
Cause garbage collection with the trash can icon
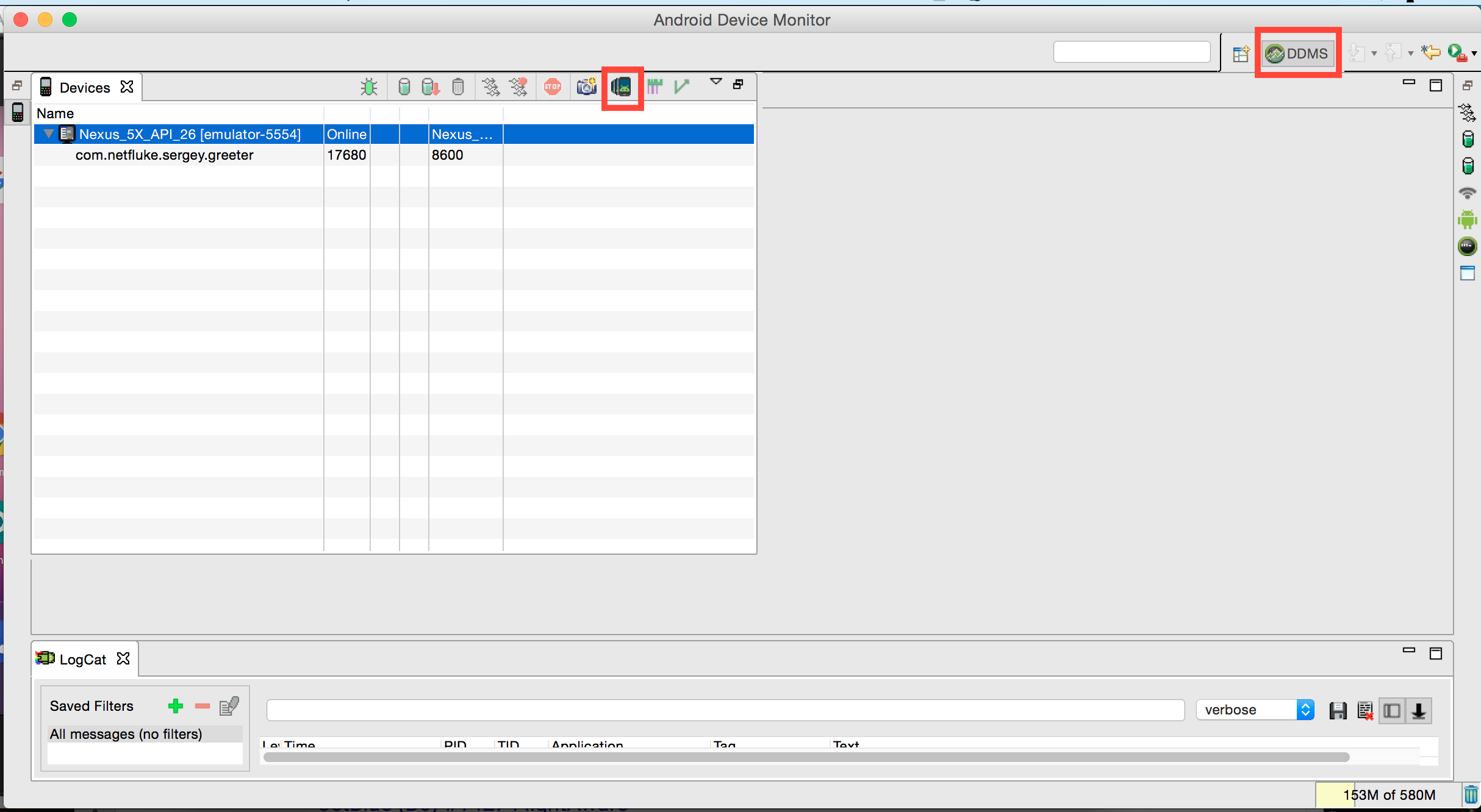point(458,87)
